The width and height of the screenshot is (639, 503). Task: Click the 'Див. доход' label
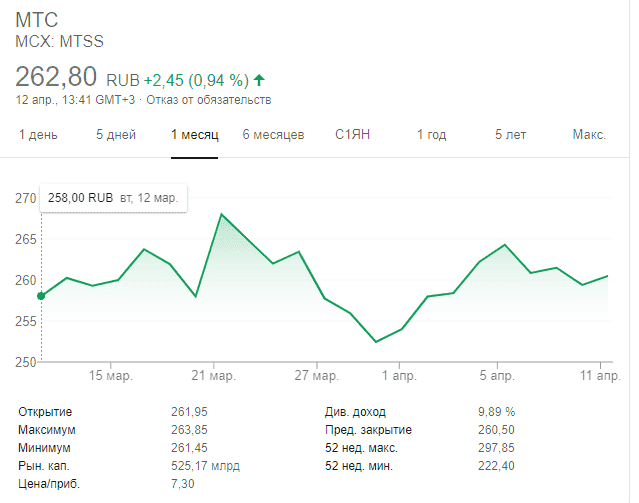click(355, 412)
